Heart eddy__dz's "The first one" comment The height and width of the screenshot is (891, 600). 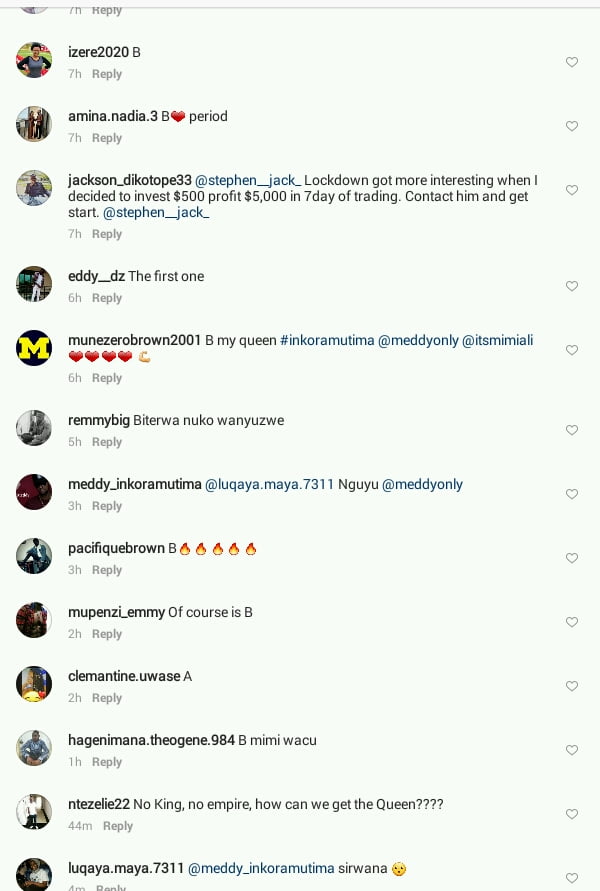point(572,286)
